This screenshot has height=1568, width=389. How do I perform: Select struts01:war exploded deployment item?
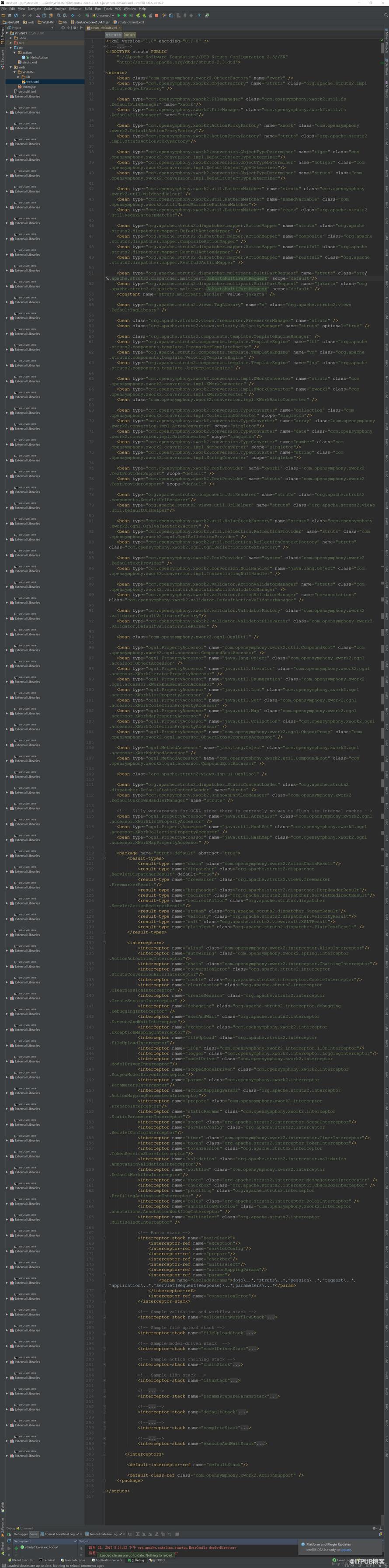pos(39,1547)
